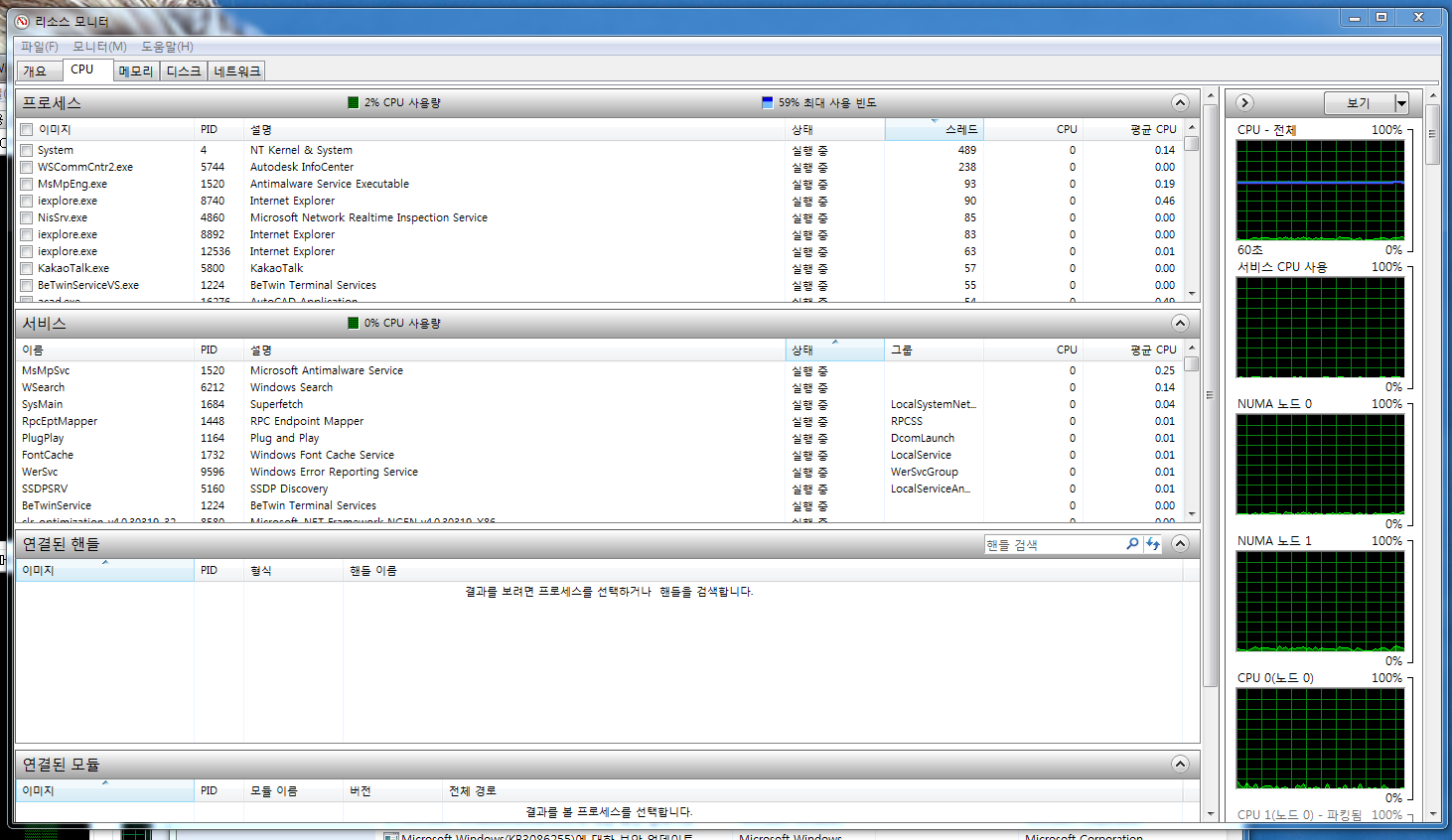The height and width of the screenshot is (840, 1452).
Task: Select the MsMpSvc service row
Action: point(599,370)
